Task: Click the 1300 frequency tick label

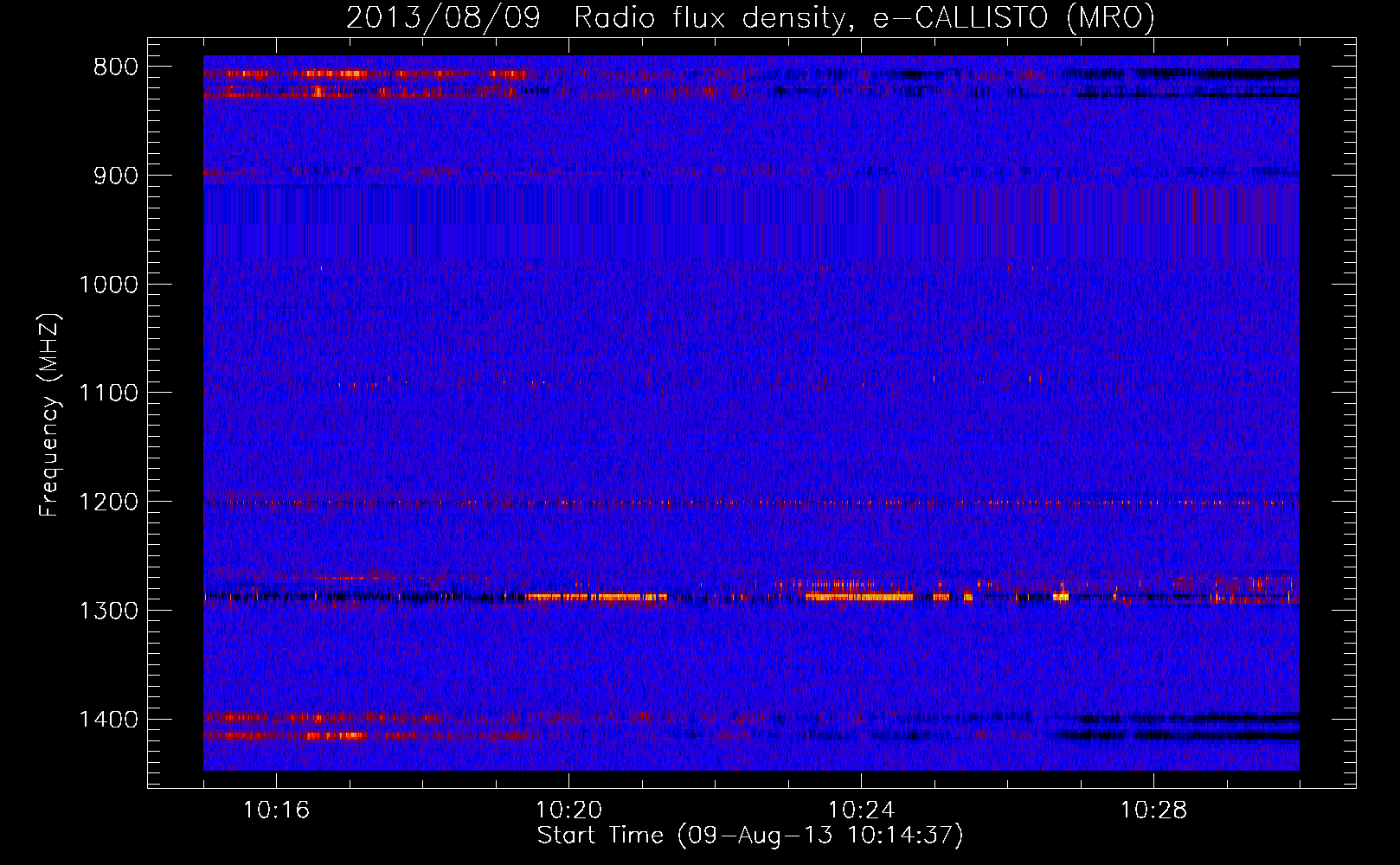Action: click(108, 611)
